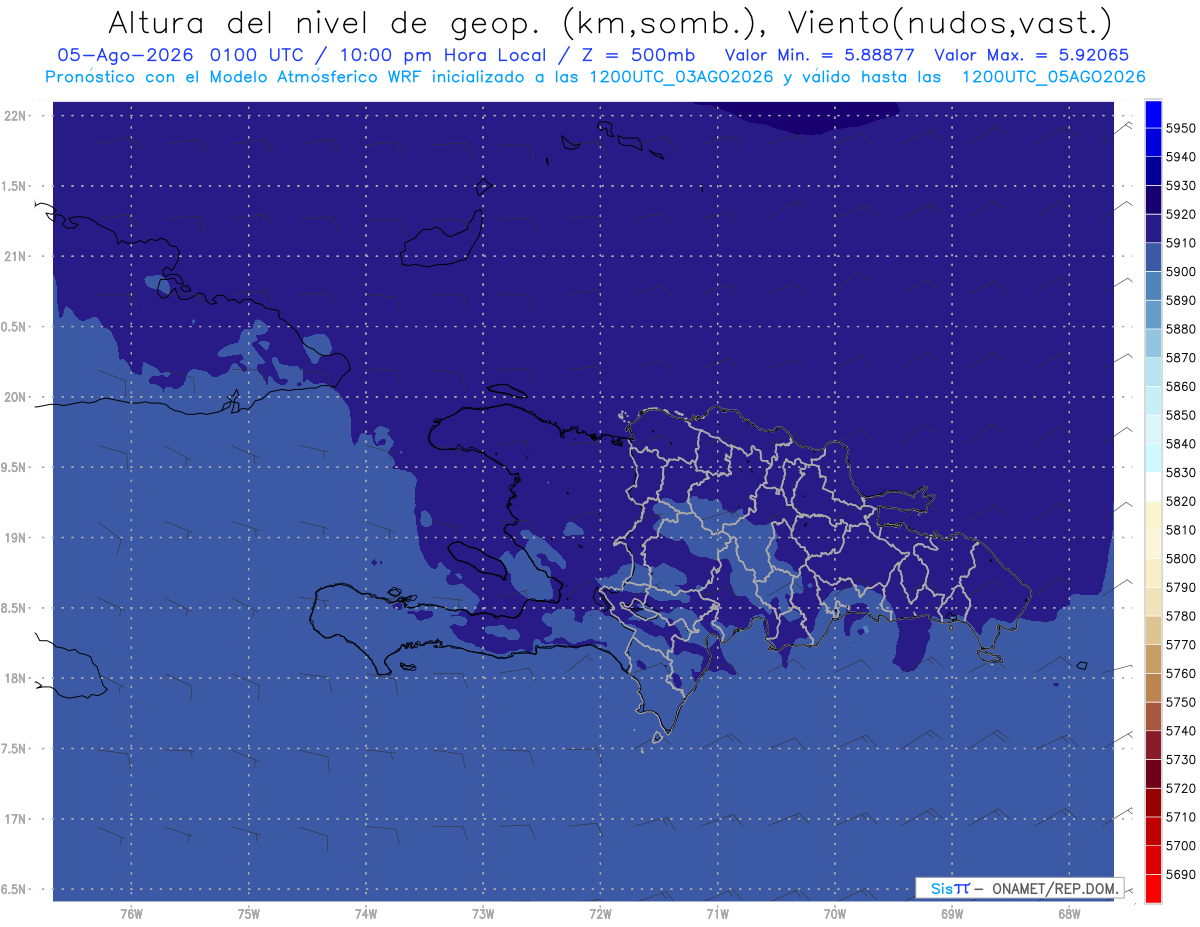1200x927 pixels.
Task: Click the '75W' longitude label
Action: click(249, 914)
